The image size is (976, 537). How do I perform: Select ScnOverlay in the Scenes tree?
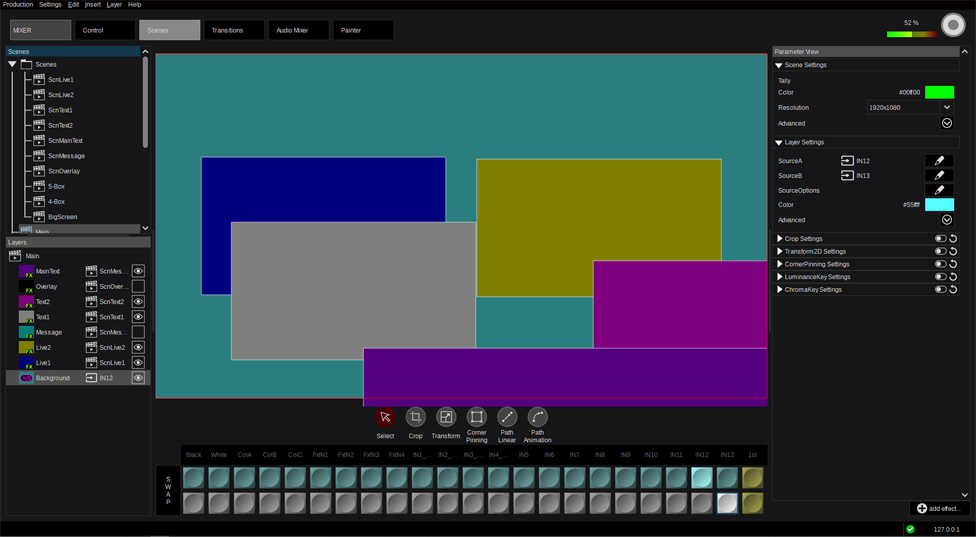(x=64, y=171)
